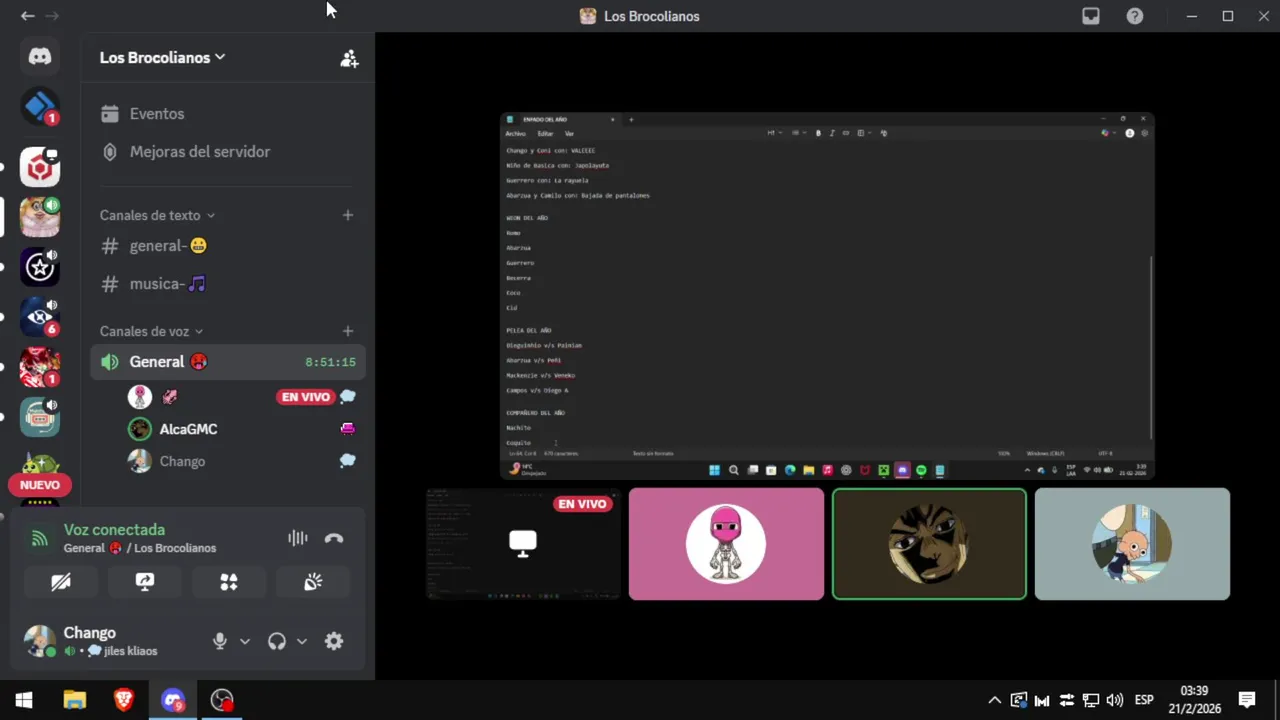Select AlcaGMC in the voice channel
The width and height of the screenshot is (1280, 720).
click(243, 429)
